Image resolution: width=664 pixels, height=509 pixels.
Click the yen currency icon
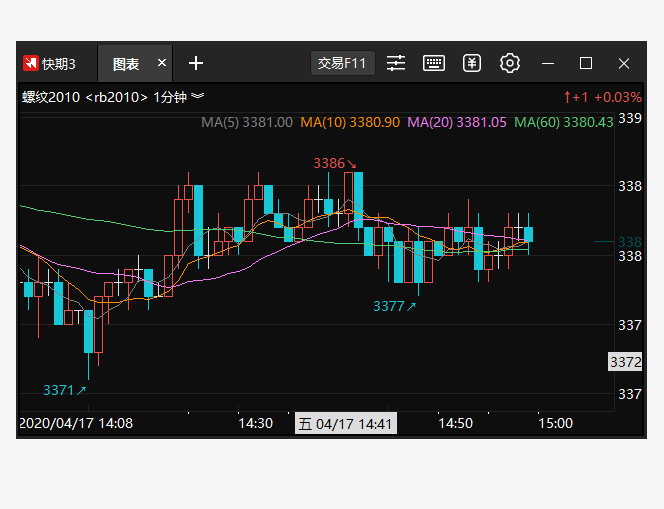[472, 64]
